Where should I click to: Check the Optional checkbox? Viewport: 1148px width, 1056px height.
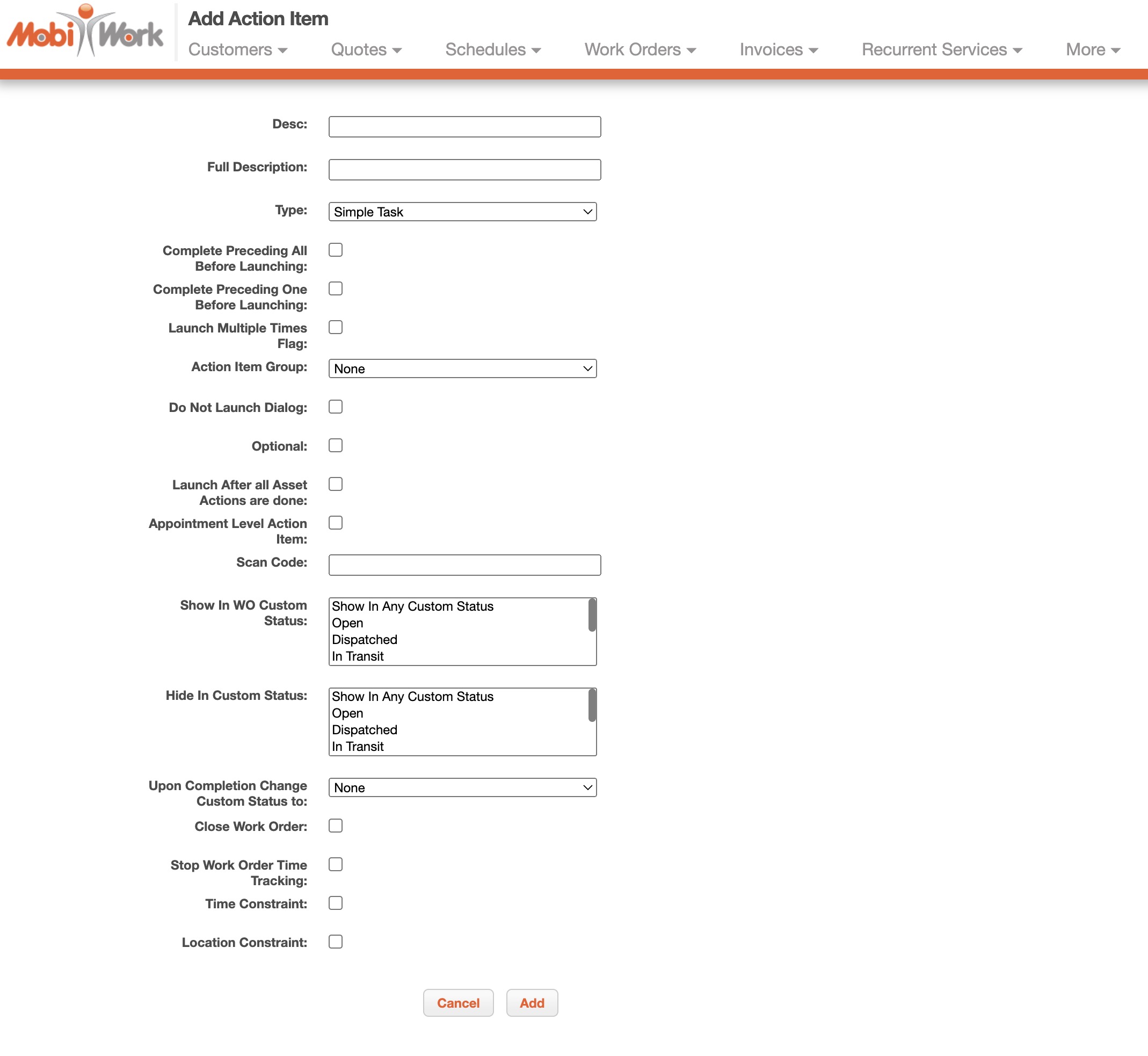point(335,445)
